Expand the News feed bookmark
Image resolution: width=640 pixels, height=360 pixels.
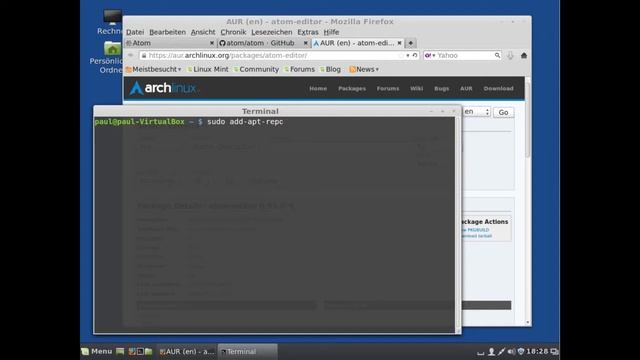click(x=364, y=69)
